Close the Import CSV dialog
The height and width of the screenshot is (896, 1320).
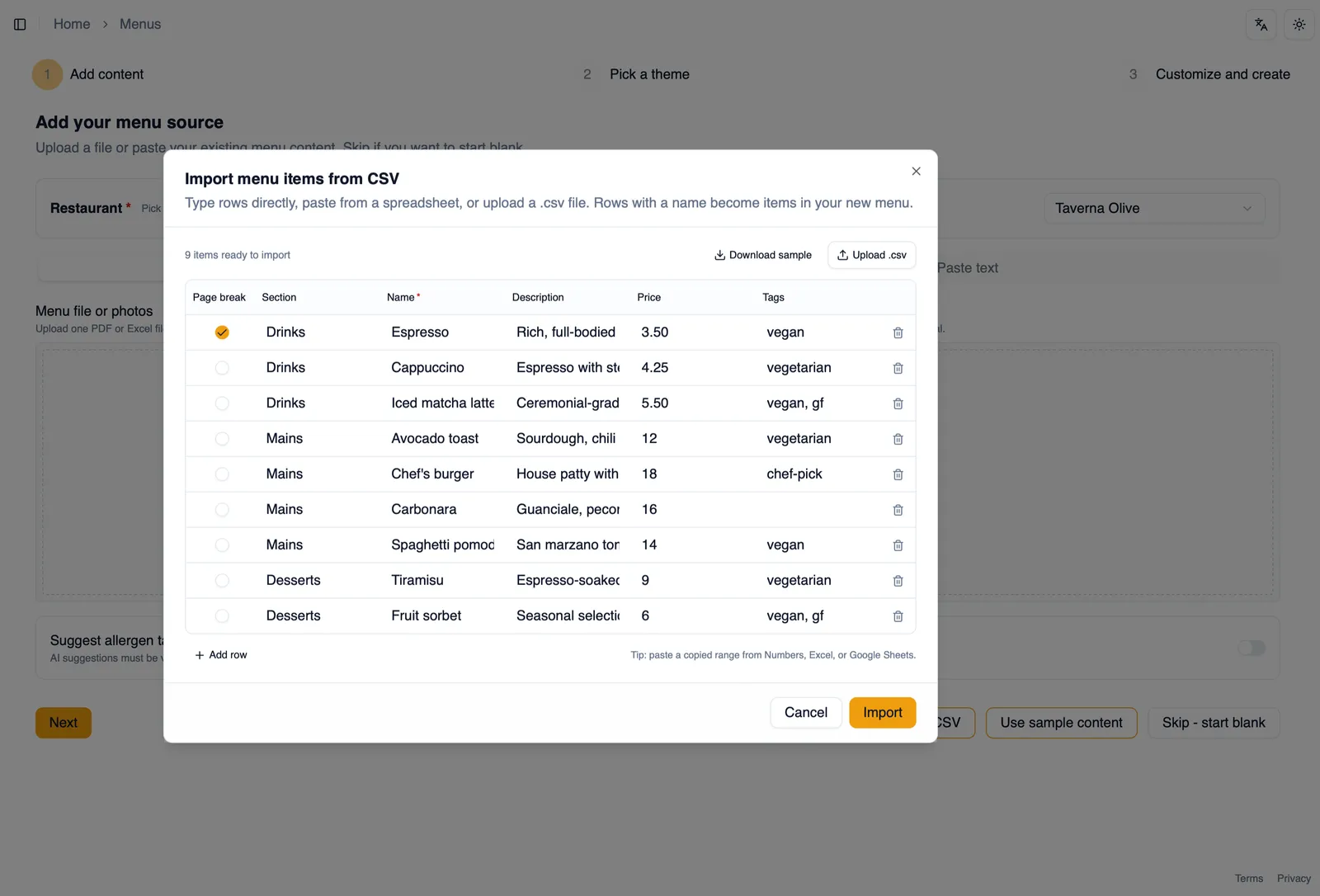[916, 171]
